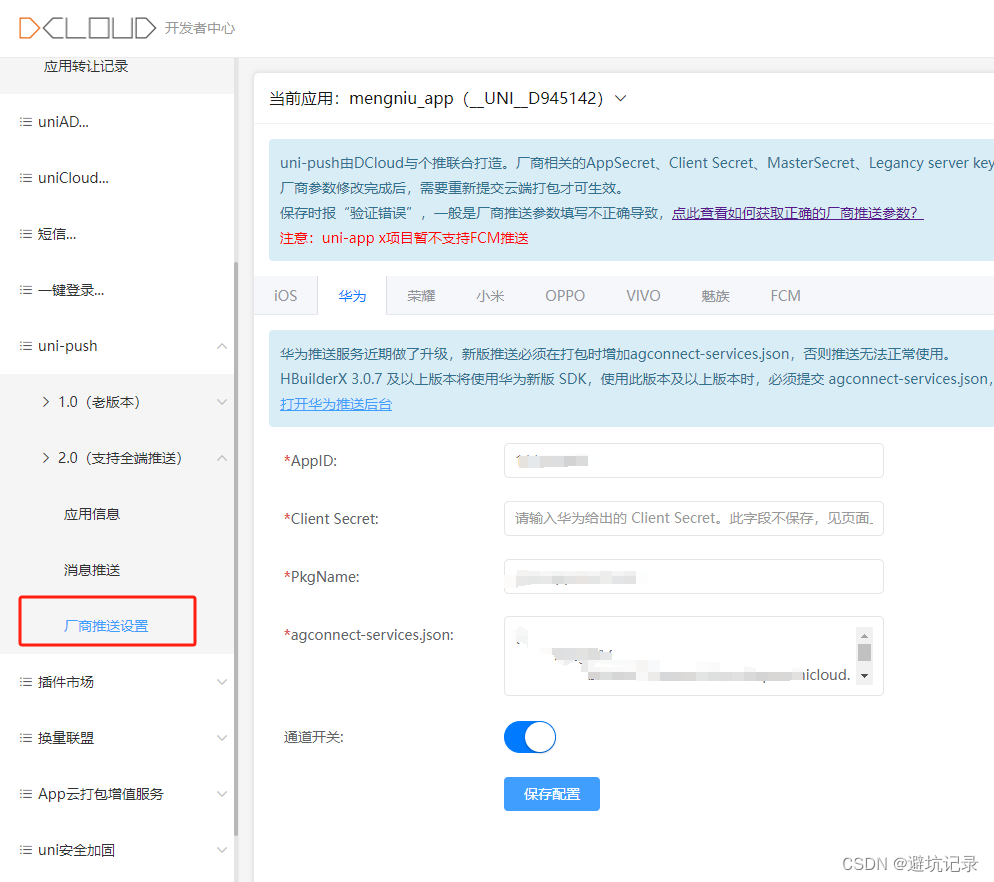994x882 pixels.
Task: Click the 一键登录 list icon
Action: (x=25, y=290)
